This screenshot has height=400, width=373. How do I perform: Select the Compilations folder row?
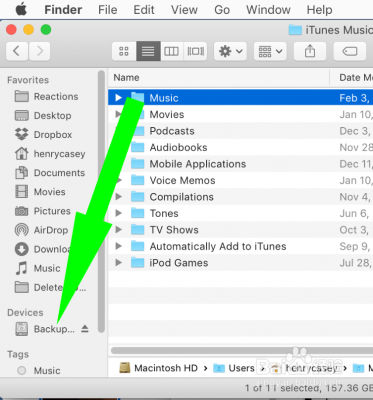click(x=241, y=197)
